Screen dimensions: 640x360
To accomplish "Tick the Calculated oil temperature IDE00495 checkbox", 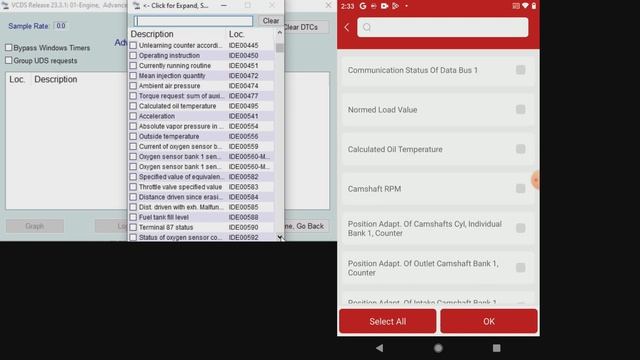I will tap(133, 106).
